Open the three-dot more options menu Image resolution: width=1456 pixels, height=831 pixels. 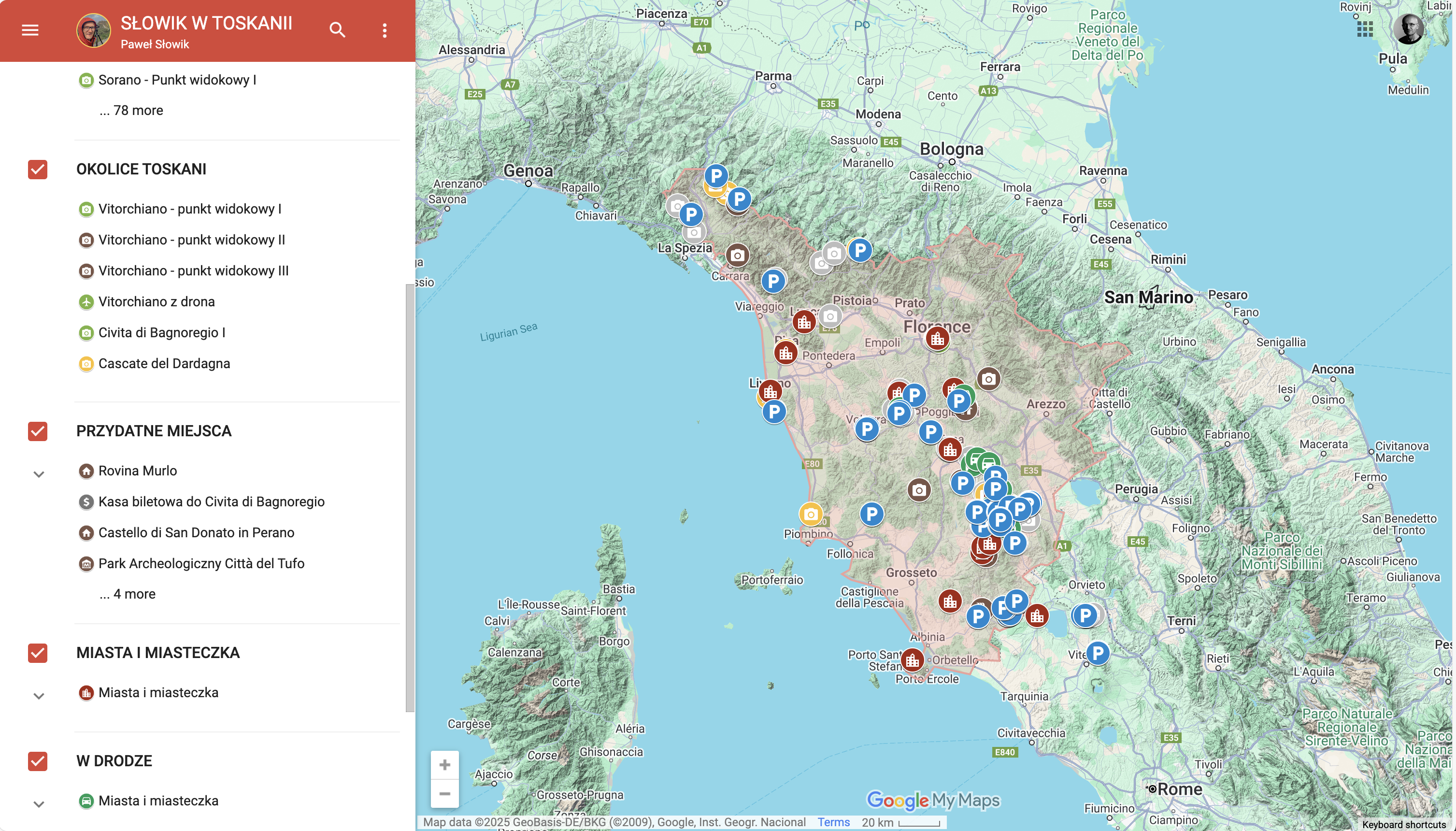click(x=385, y=30)
